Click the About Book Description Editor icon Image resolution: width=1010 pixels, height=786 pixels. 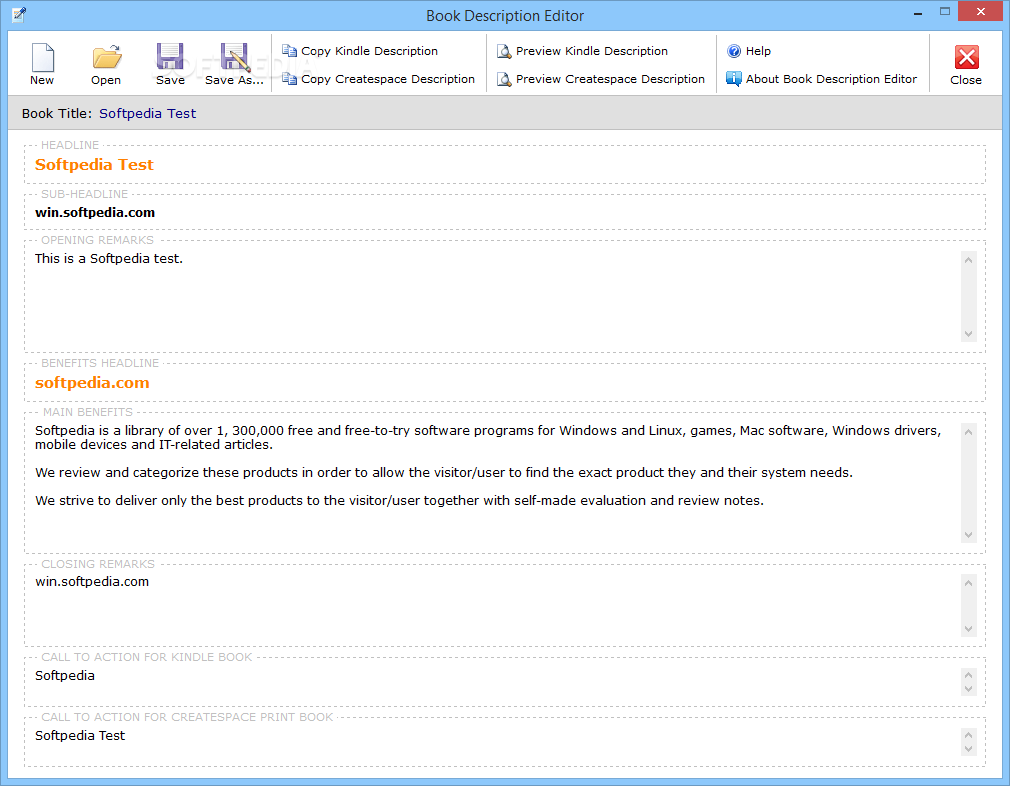coord(734,79)
